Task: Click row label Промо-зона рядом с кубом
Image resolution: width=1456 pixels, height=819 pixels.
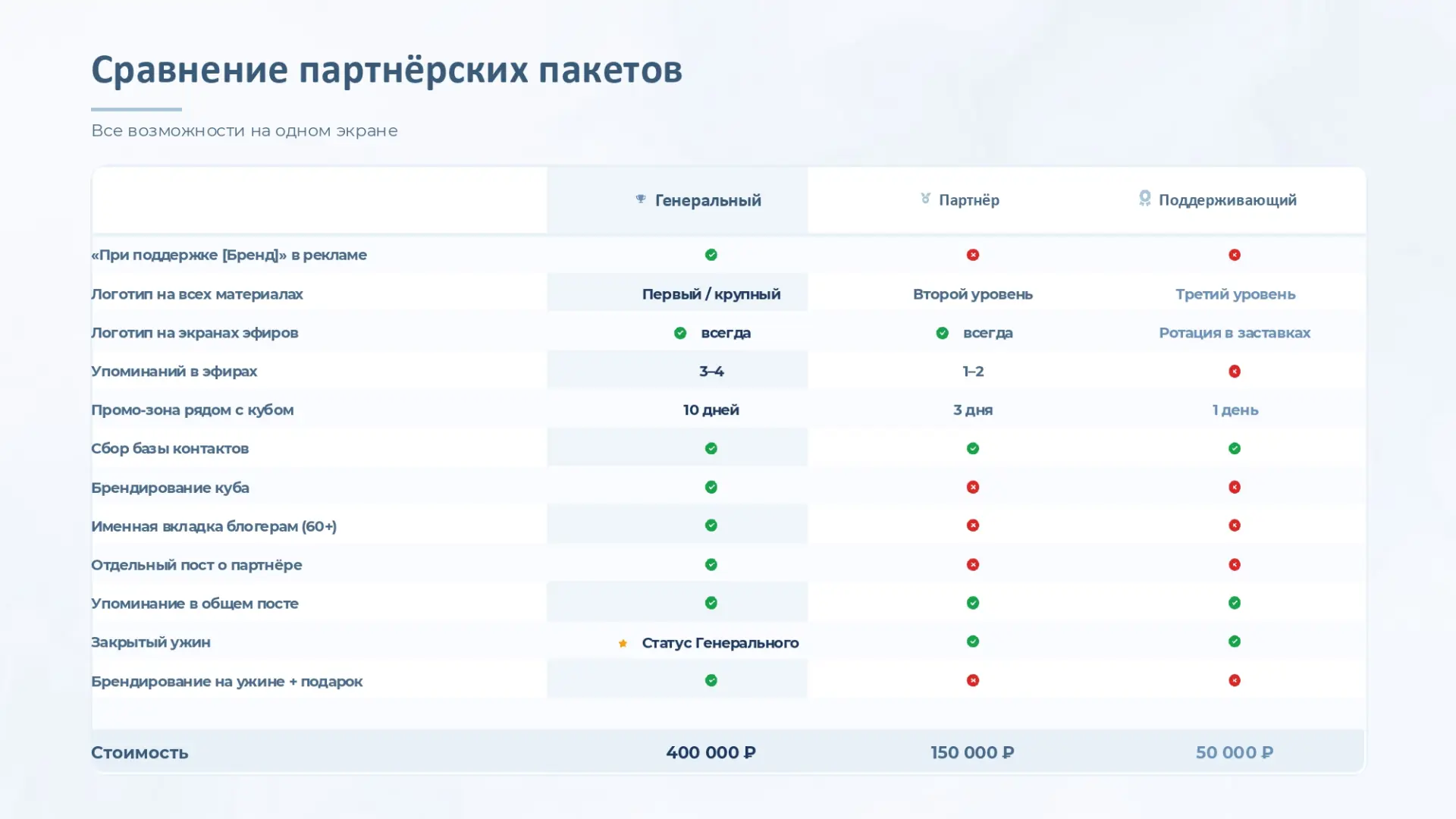Action: (x=193, y=410)
